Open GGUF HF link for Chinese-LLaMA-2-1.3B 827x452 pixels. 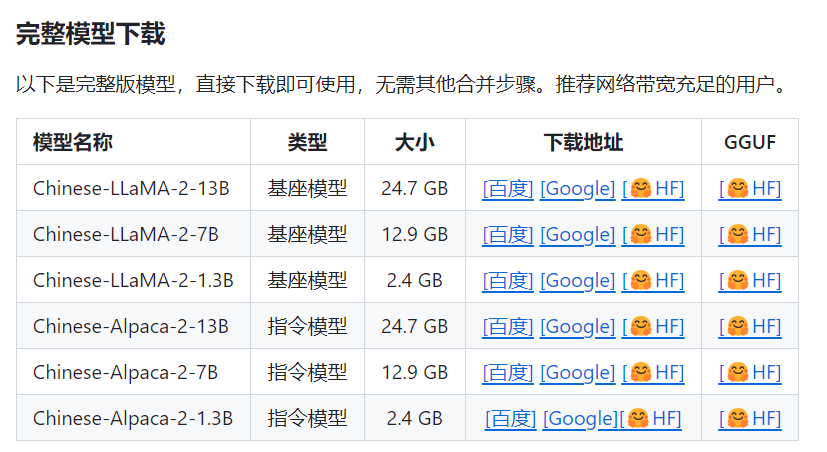pos(750,281)
